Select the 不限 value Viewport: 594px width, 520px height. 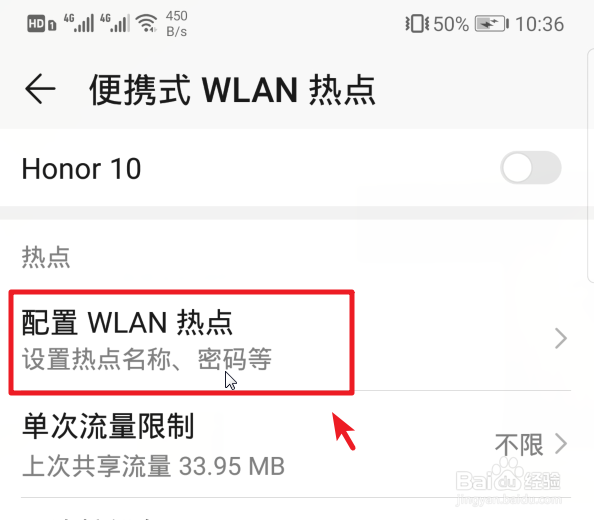(x=519, y=445)
